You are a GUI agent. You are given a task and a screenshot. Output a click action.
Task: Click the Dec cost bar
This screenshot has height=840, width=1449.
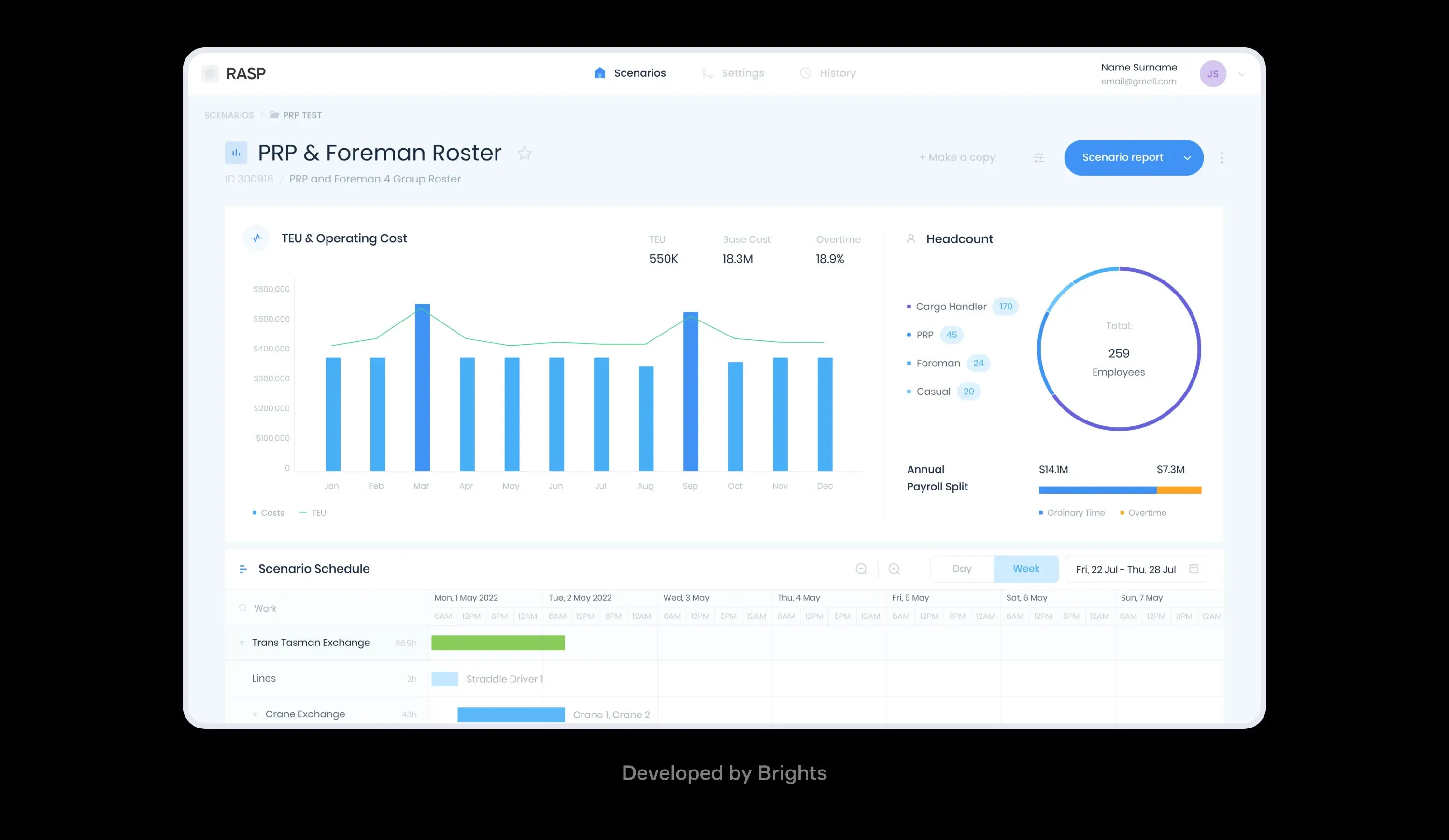coord(824,414)
